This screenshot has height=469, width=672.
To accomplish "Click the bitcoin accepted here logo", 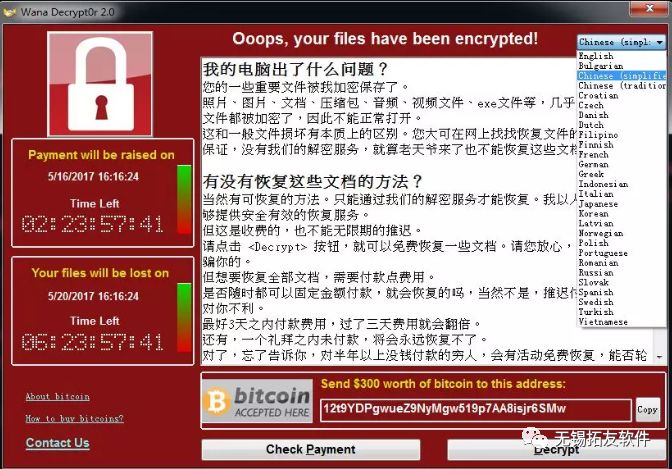I will click(257, 401).
